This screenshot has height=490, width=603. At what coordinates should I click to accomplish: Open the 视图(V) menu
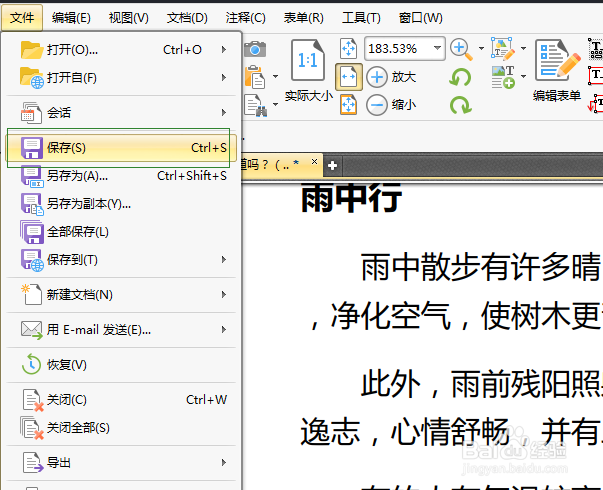coord(128,18)
